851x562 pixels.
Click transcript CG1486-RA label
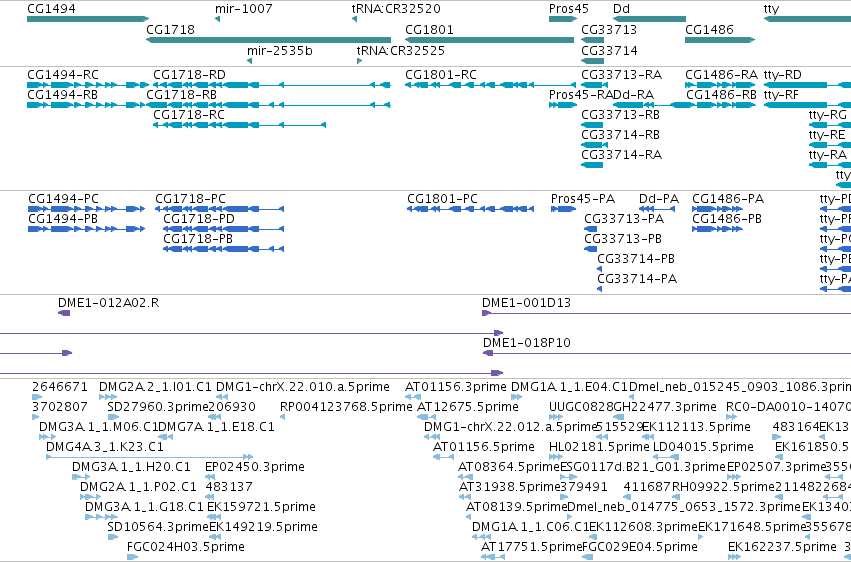(x=721, y=74)
